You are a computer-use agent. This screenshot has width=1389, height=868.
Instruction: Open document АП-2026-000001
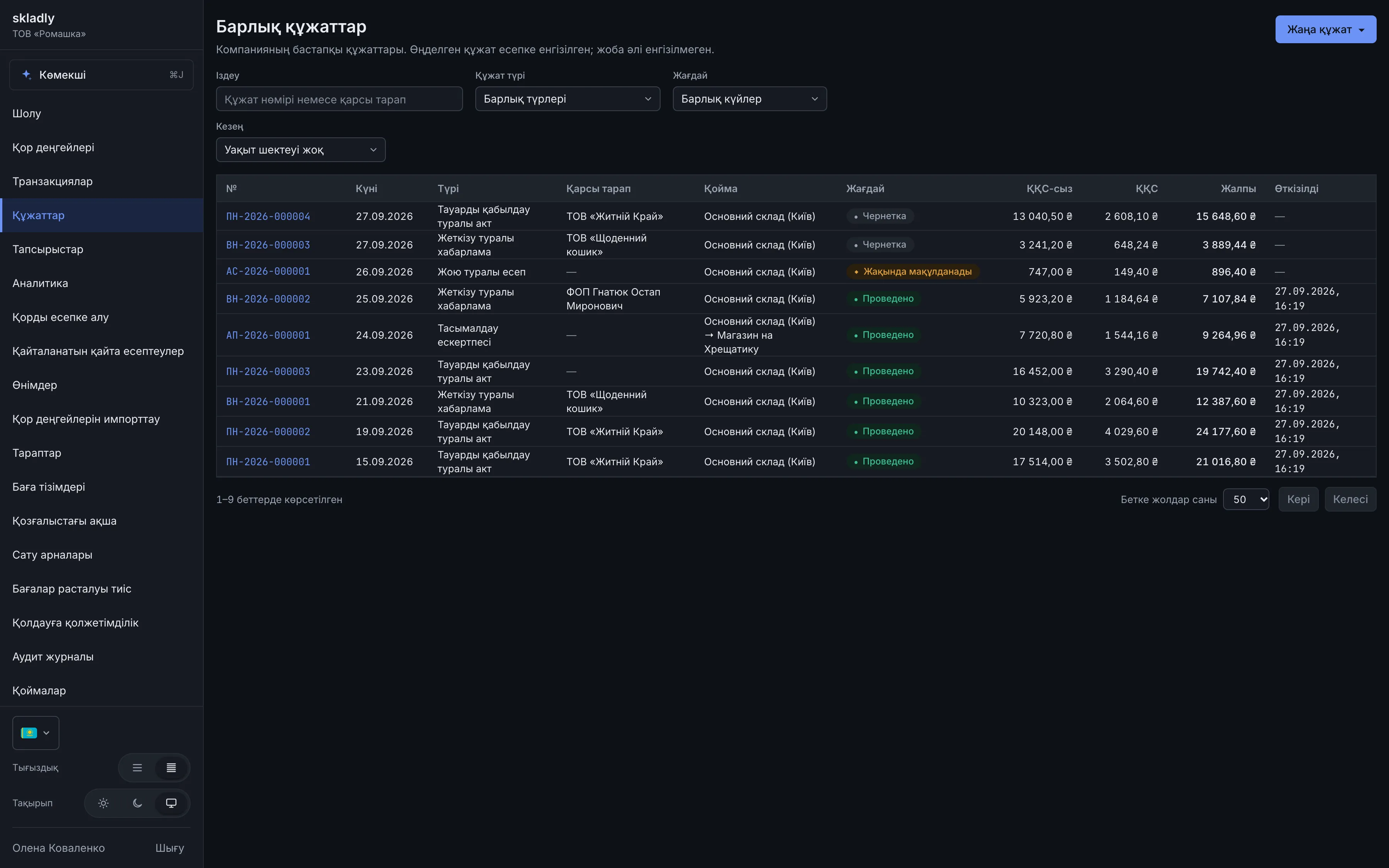tap(268, 335)
